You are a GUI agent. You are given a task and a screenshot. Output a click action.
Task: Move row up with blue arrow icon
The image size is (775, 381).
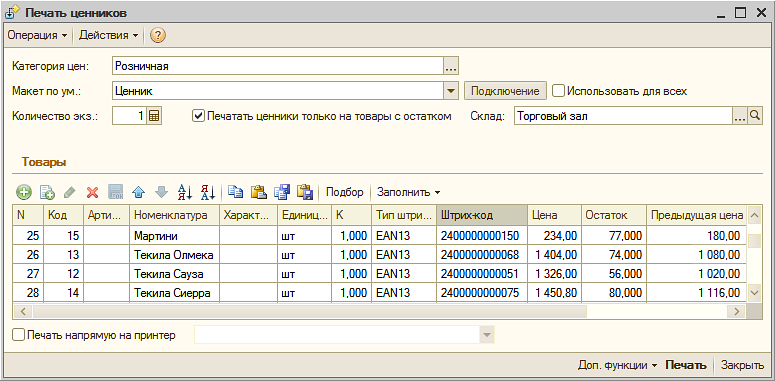click(x=139, y=192)
